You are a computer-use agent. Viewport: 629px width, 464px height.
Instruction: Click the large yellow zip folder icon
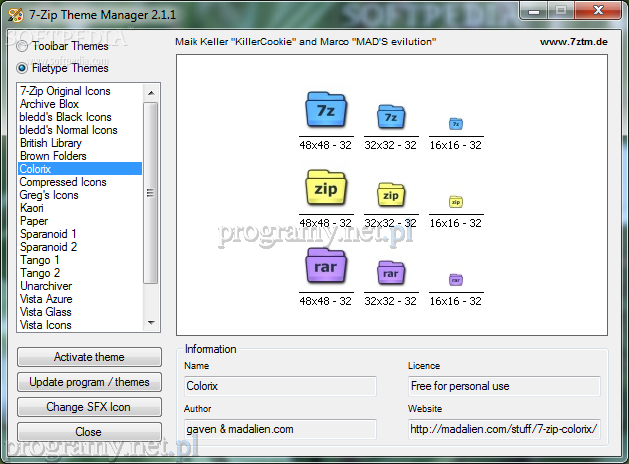(325, 188)
